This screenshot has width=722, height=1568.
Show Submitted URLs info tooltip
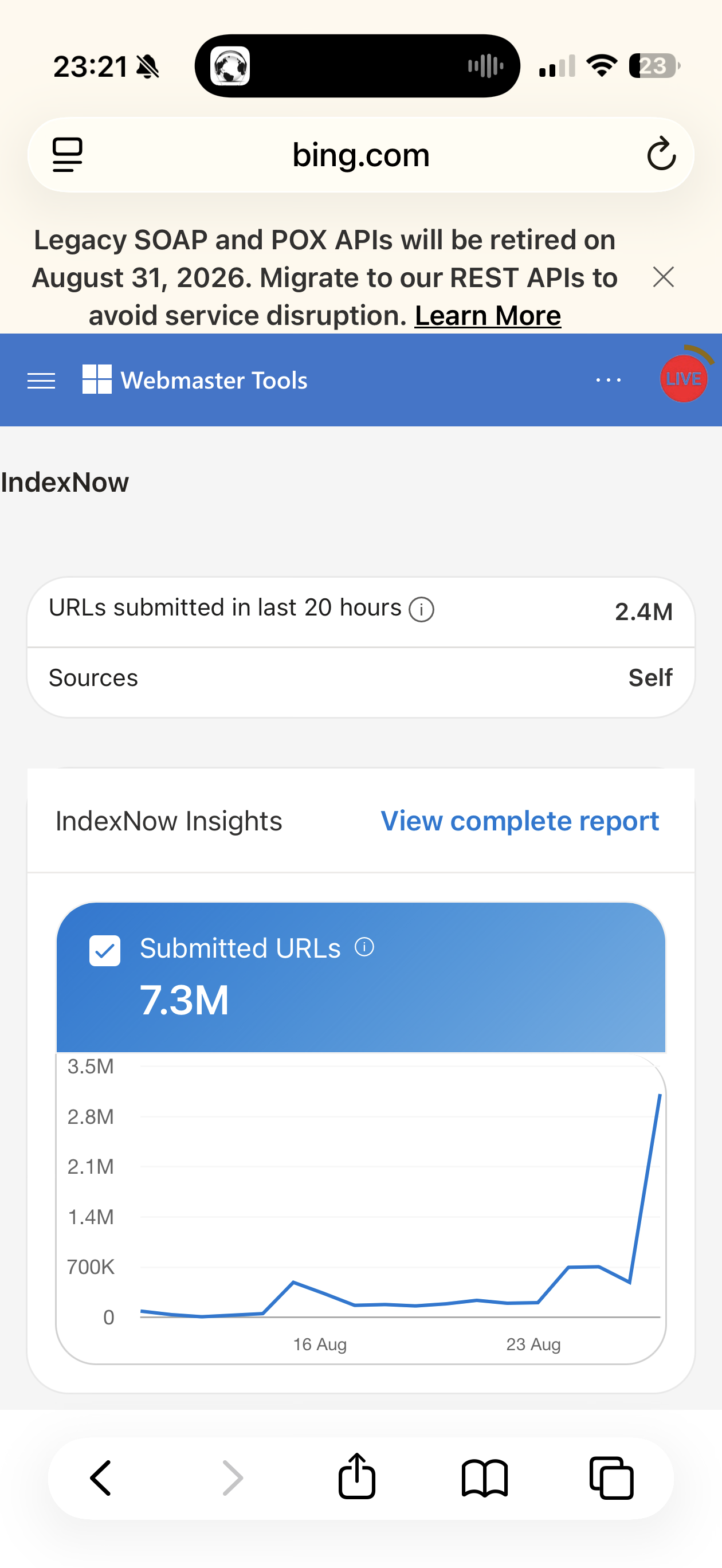[364, 947]
